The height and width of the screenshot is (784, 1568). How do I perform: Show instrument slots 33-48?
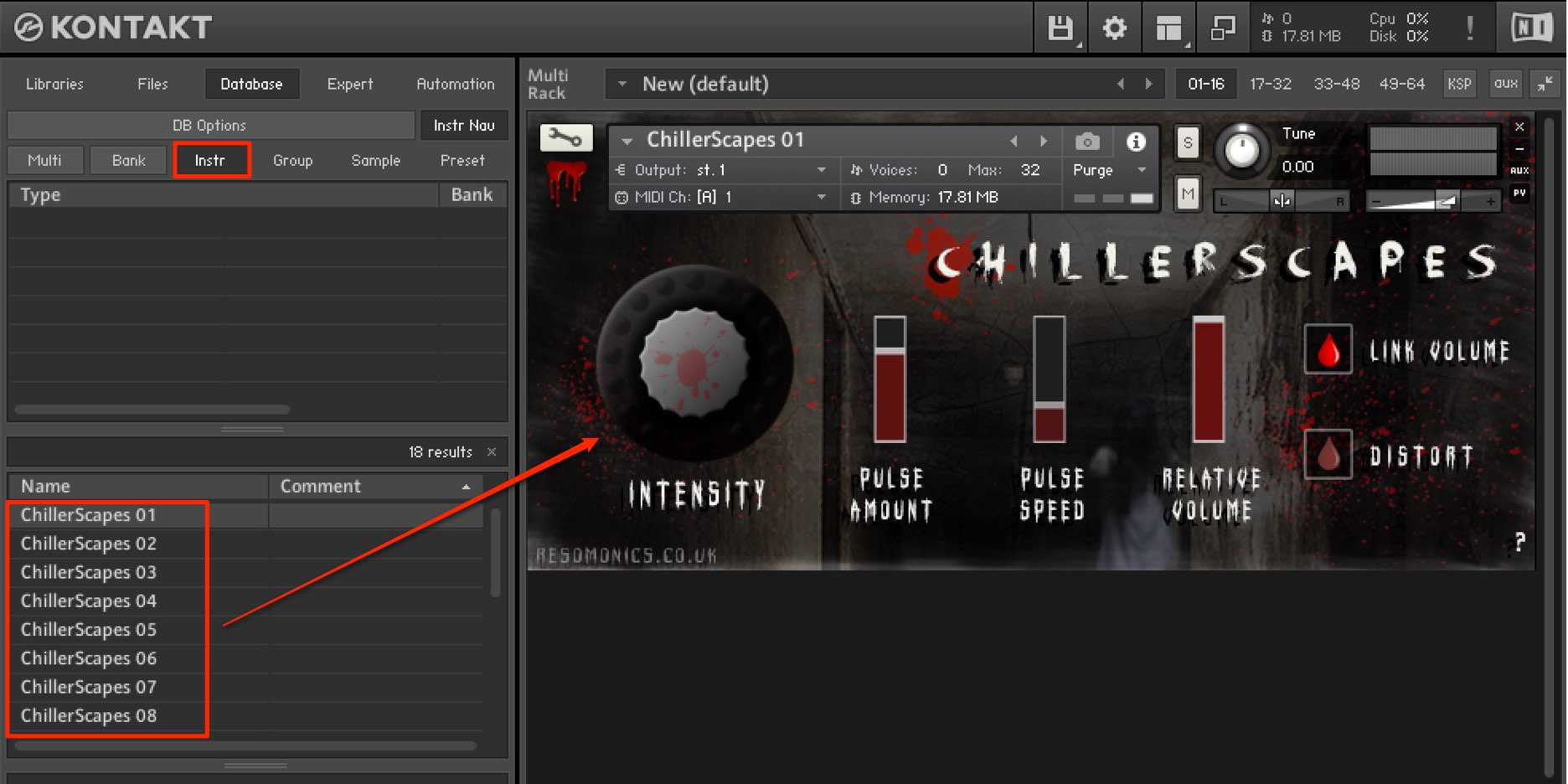[1336, 84]
